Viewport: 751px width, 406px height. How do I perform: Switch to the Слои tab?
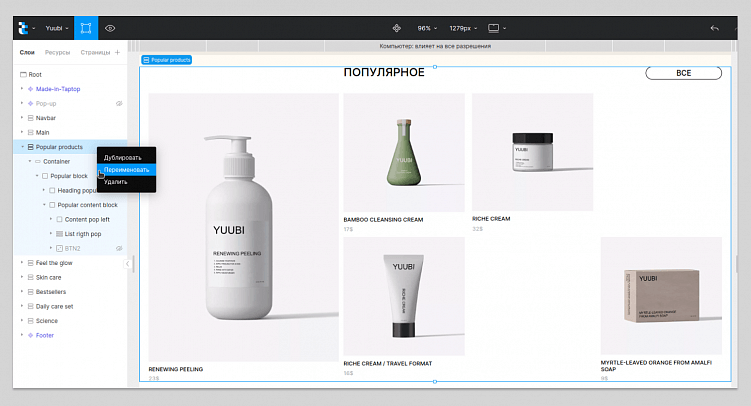pyautogui.click(x=27, y=52)
